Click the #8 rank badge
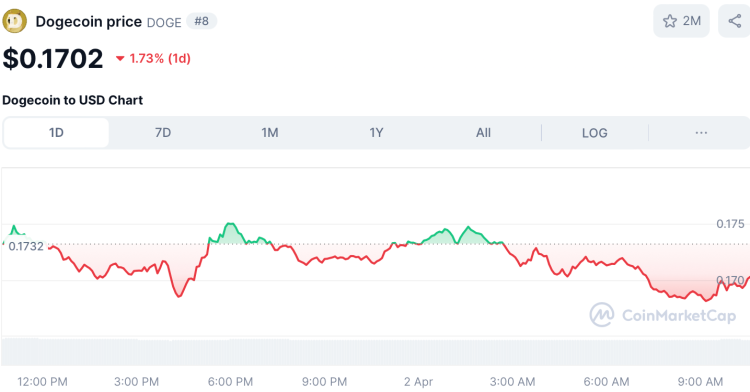This screenshot has height=392, width=750. point(201,21)
